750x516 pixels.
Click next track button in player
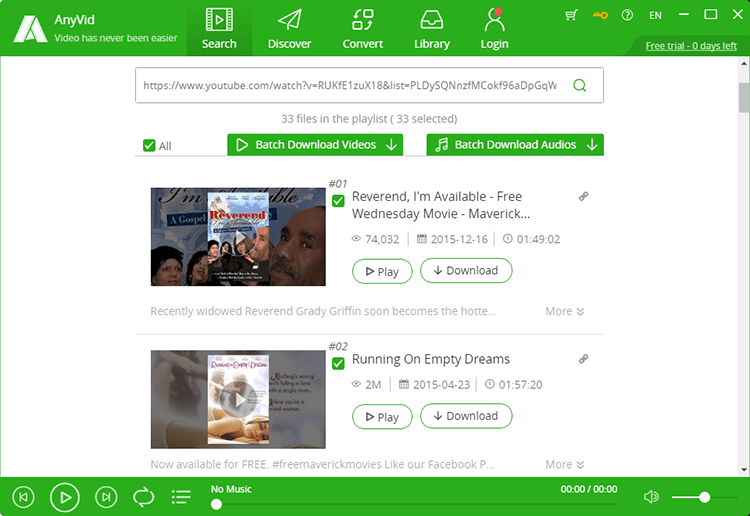coord(106,497)
